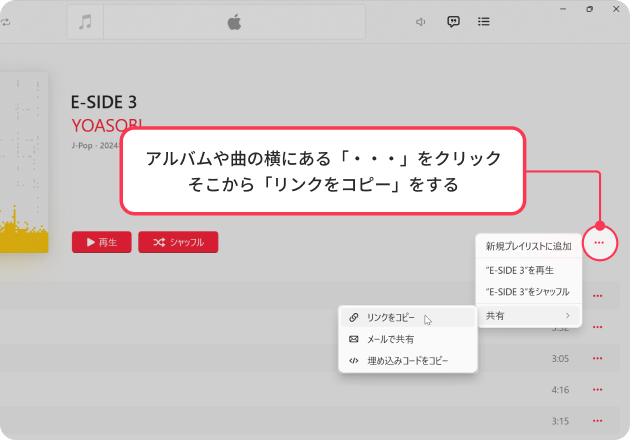The width and height of the screenshot is (630, 440).
Task: Open the playing next queue list icon
Action: tap(484, 21)
